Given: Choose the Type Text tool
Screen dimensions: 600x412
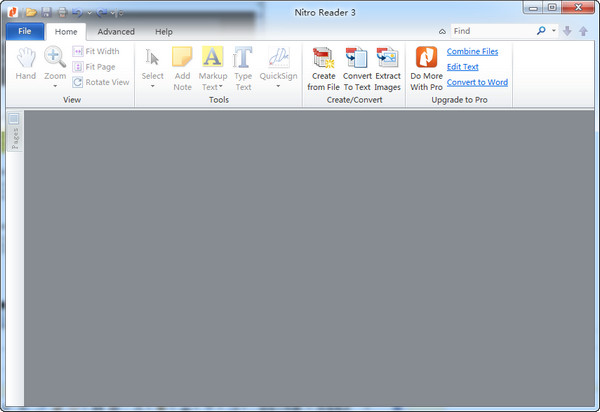Looking at the screenshot, I should 242,66.
